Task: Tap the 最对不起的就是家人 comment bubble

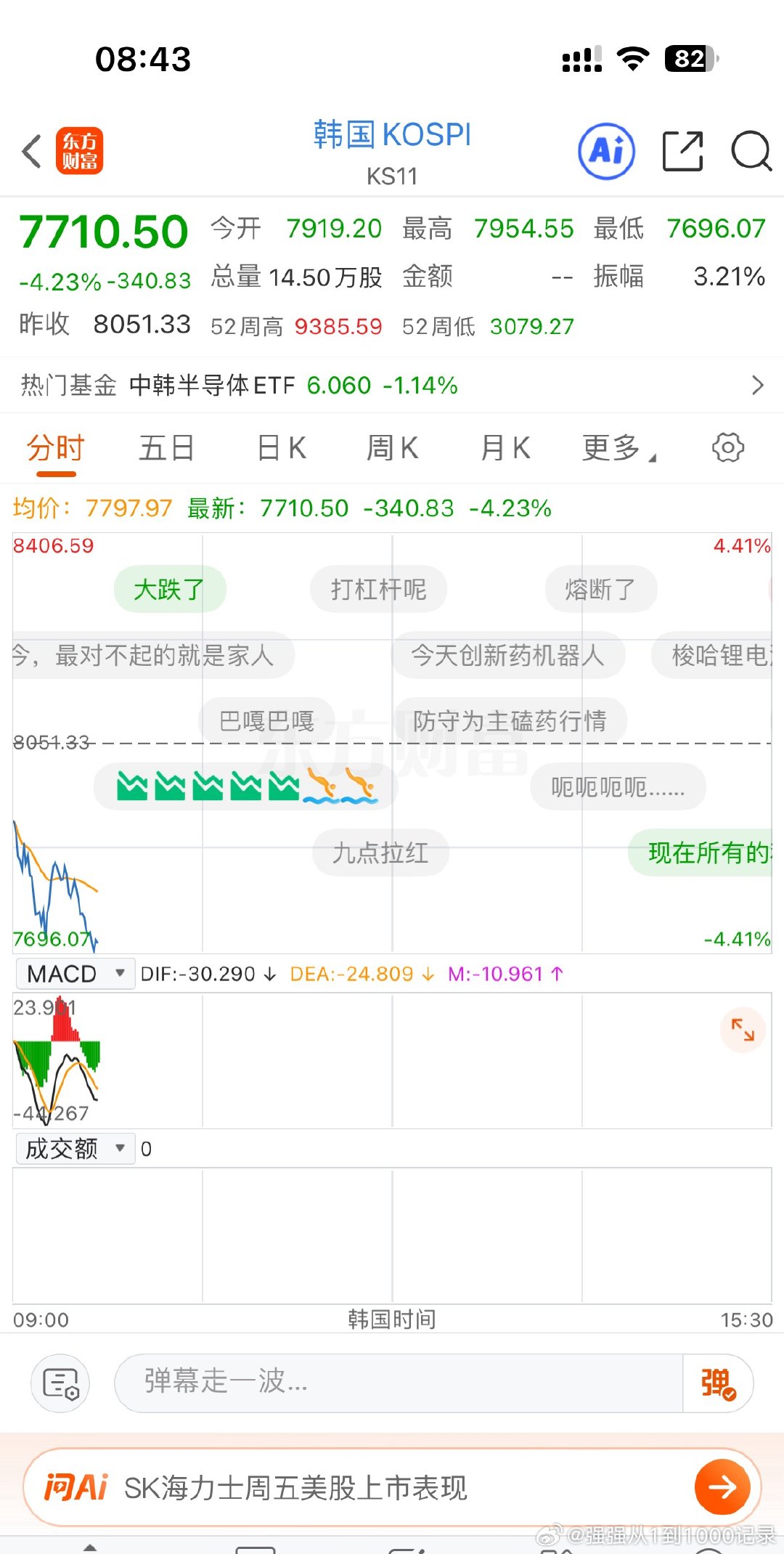Action: pyautogui.click(x=154, y=655)
